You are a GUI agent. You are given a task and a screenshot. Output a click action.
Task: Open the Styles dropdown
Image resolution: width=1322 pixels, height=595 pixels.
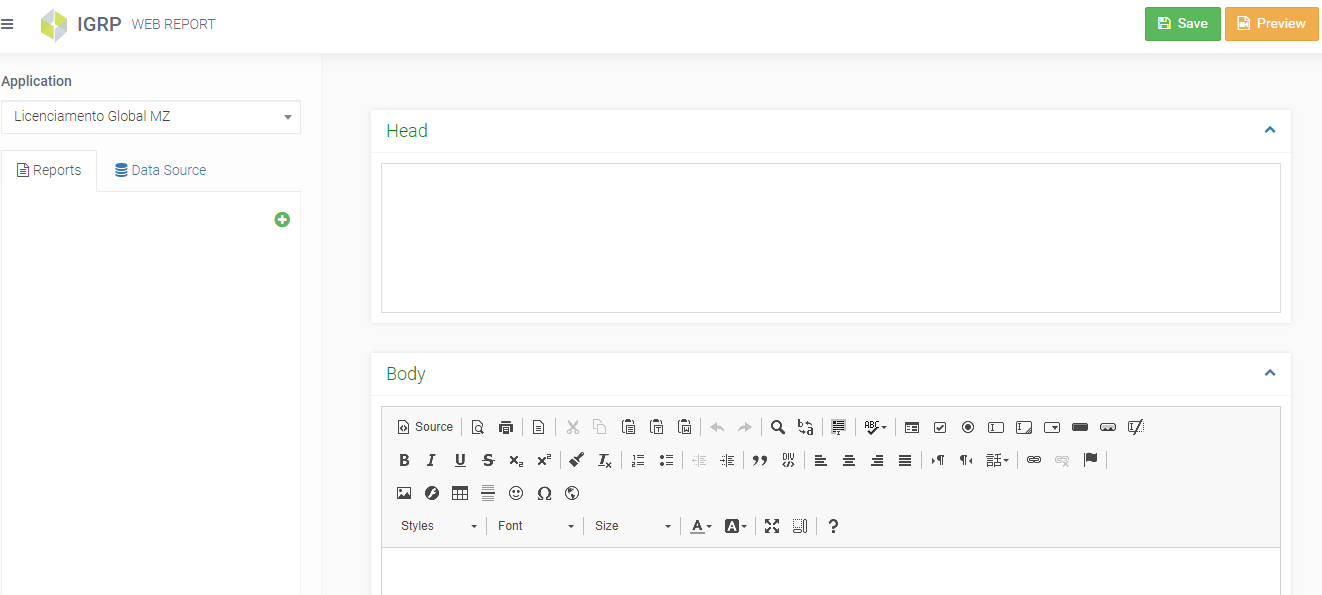tap(438, 526)
